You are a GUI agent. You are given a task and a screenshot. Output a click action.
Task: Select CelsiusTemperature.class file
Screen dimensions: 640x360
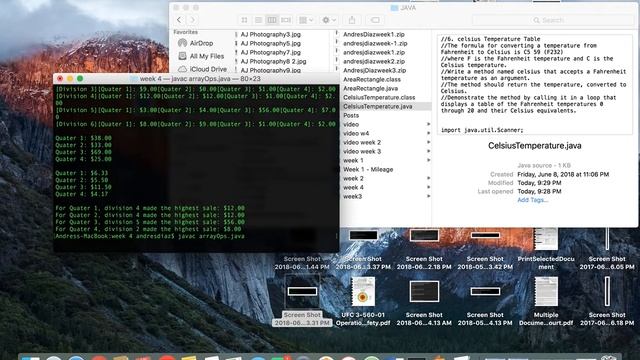tap(379, 97)
